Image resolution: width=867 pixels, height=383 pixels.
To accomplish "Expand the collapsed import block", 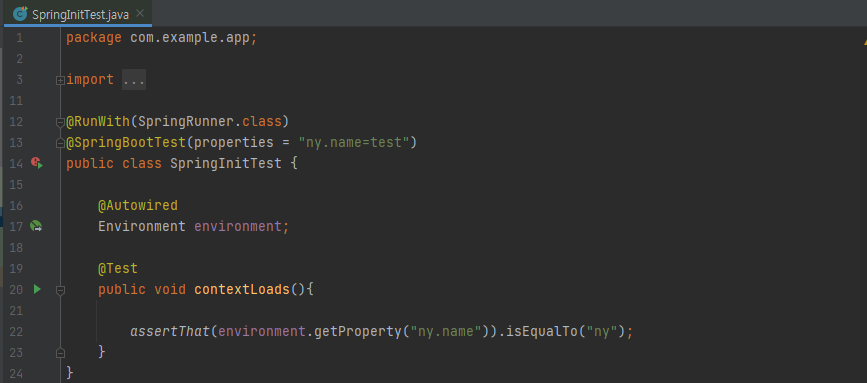I will click(60, 81).
